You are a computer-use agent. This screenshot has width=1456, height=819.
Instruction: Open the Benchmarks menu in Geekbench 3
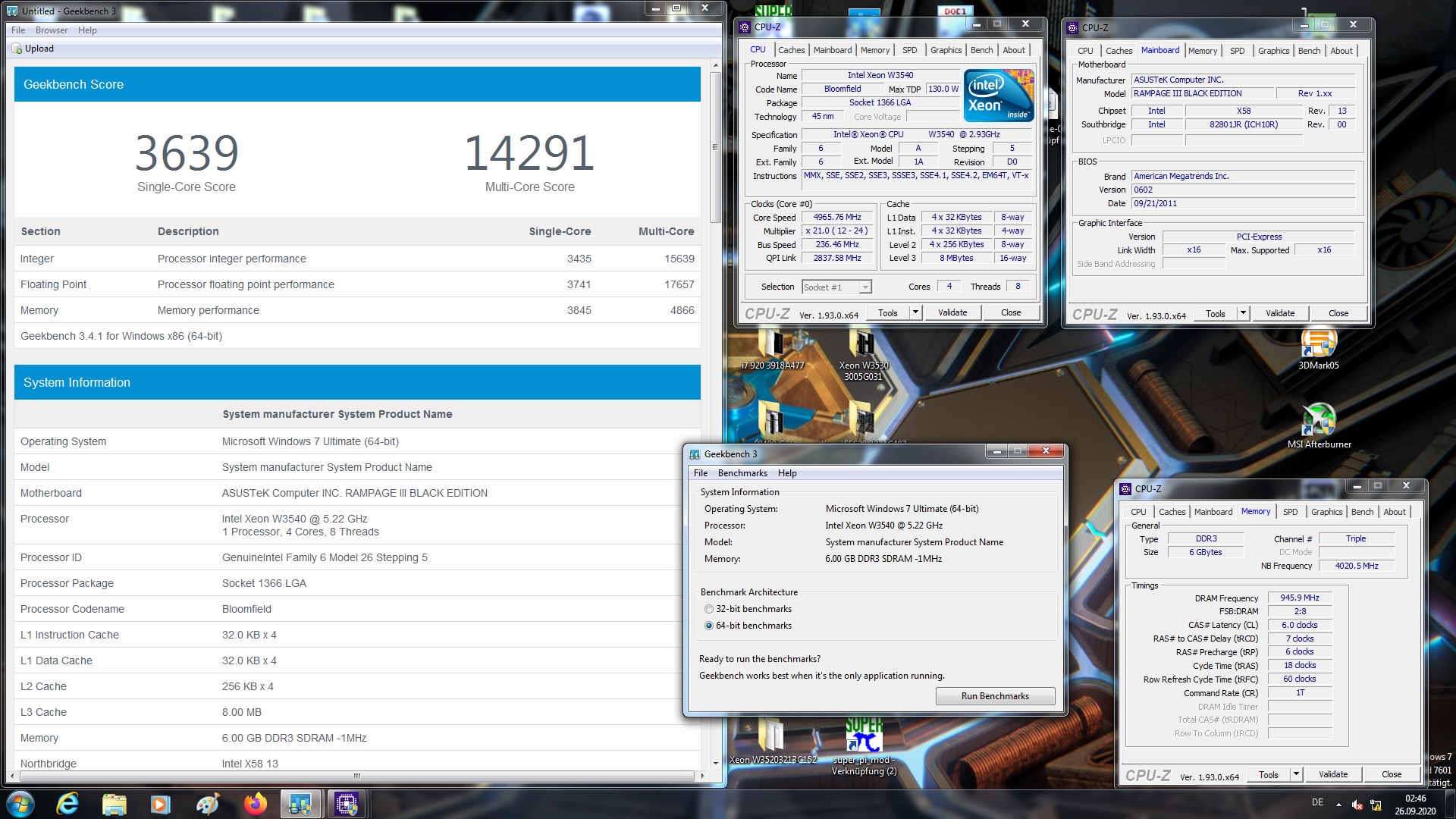(x=742, y=473)
